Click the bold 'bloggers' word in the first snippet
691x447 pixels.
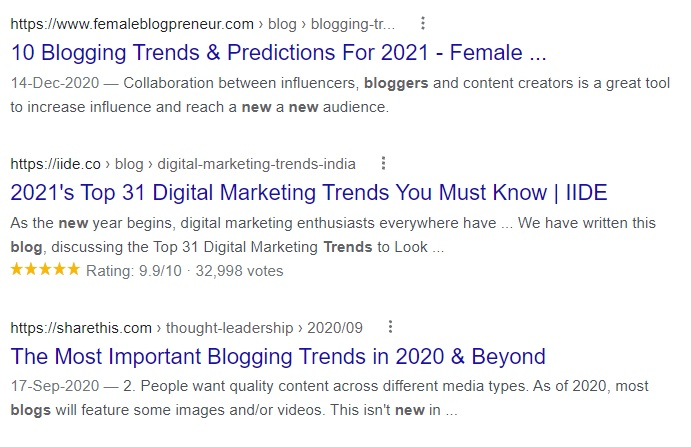396,83
